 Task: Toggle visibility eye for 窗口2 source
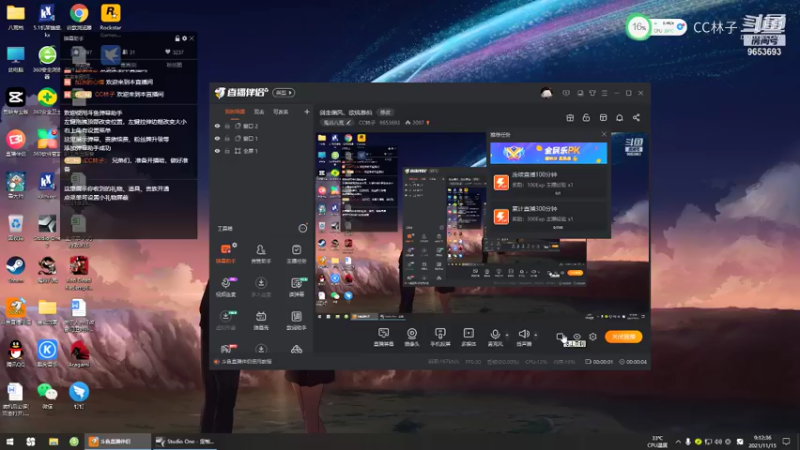point(217,126)
